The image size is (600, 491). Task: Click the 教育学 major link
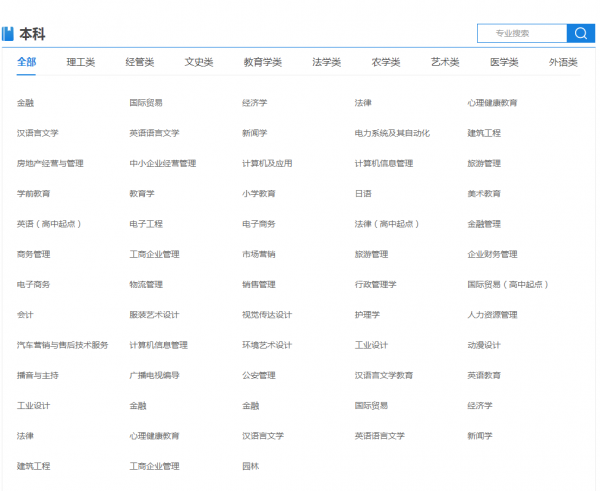142,194
